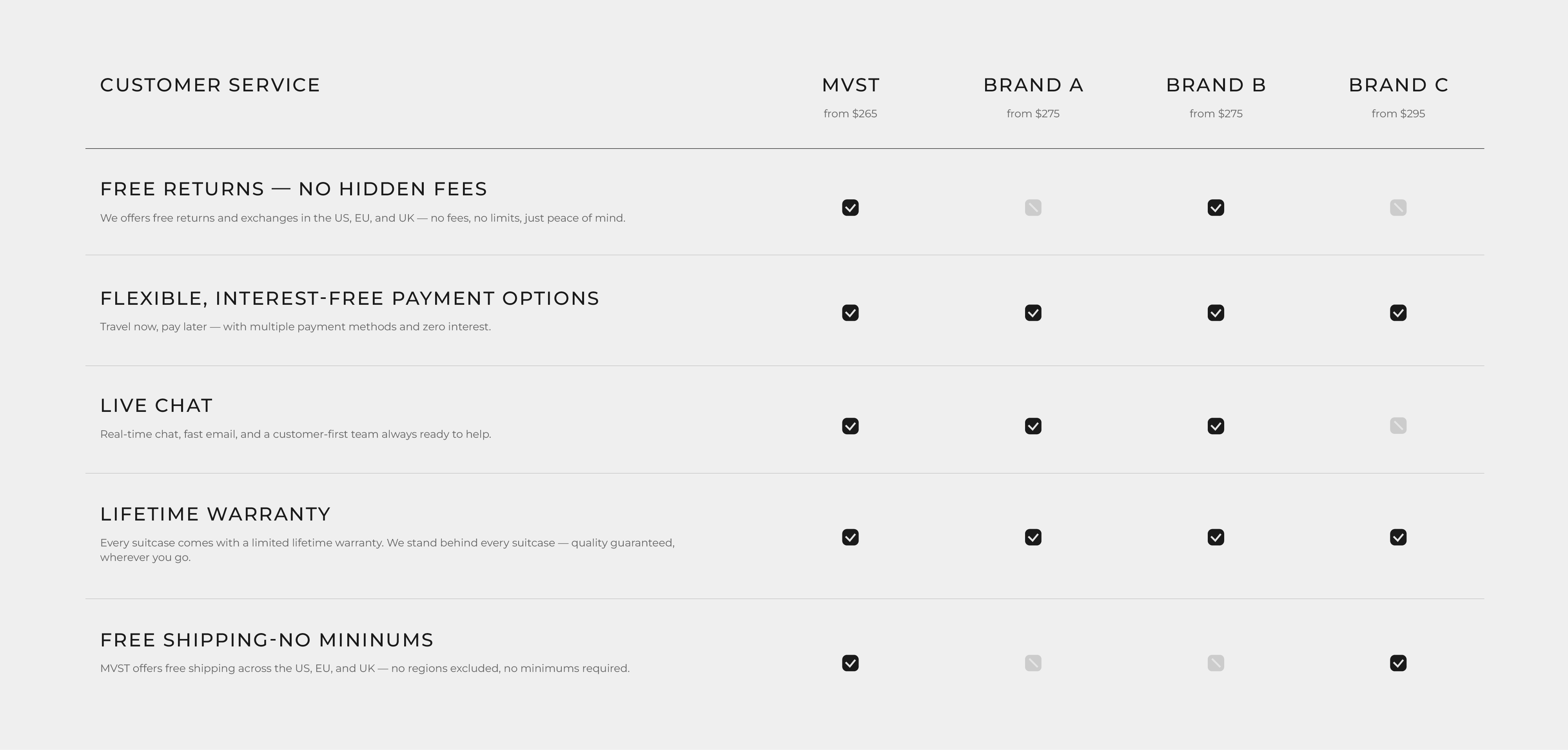The height and width of the screenshot is (750, 1568).
Task: Click MVST's Live Chat checkmark
Action: (x=850, y=426)
